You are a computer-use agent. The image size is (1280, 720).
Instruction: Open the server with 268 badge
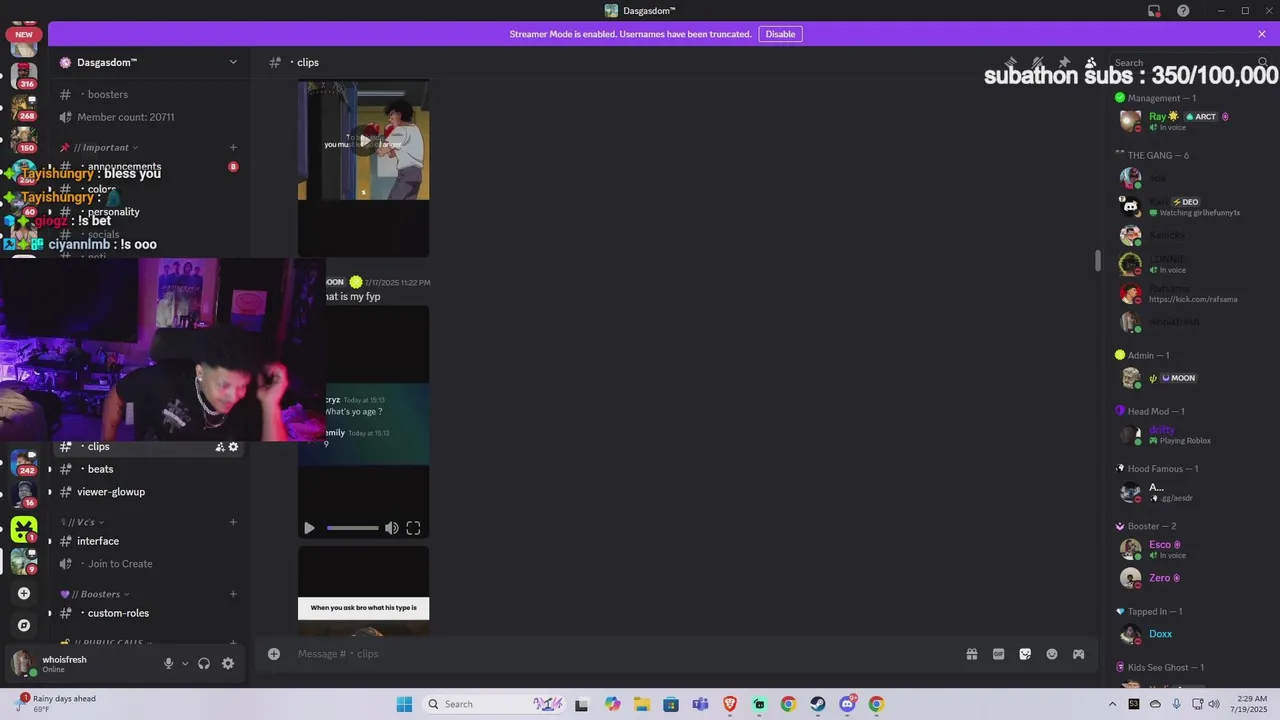click(24, 108)
